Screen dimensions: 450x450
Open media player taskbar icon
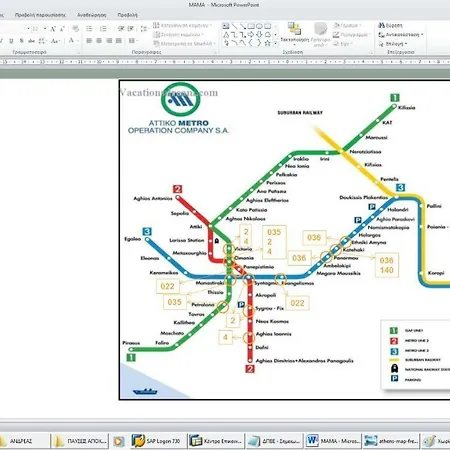[118, 441]
